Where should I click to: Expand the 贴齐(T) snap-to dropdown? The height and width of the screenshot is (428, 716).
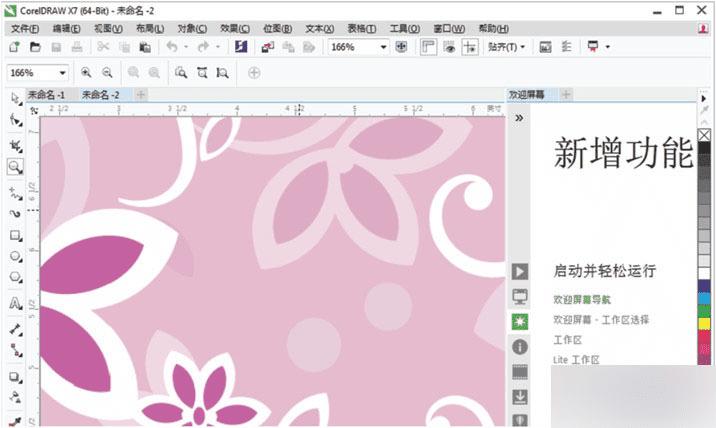[507, 47]
